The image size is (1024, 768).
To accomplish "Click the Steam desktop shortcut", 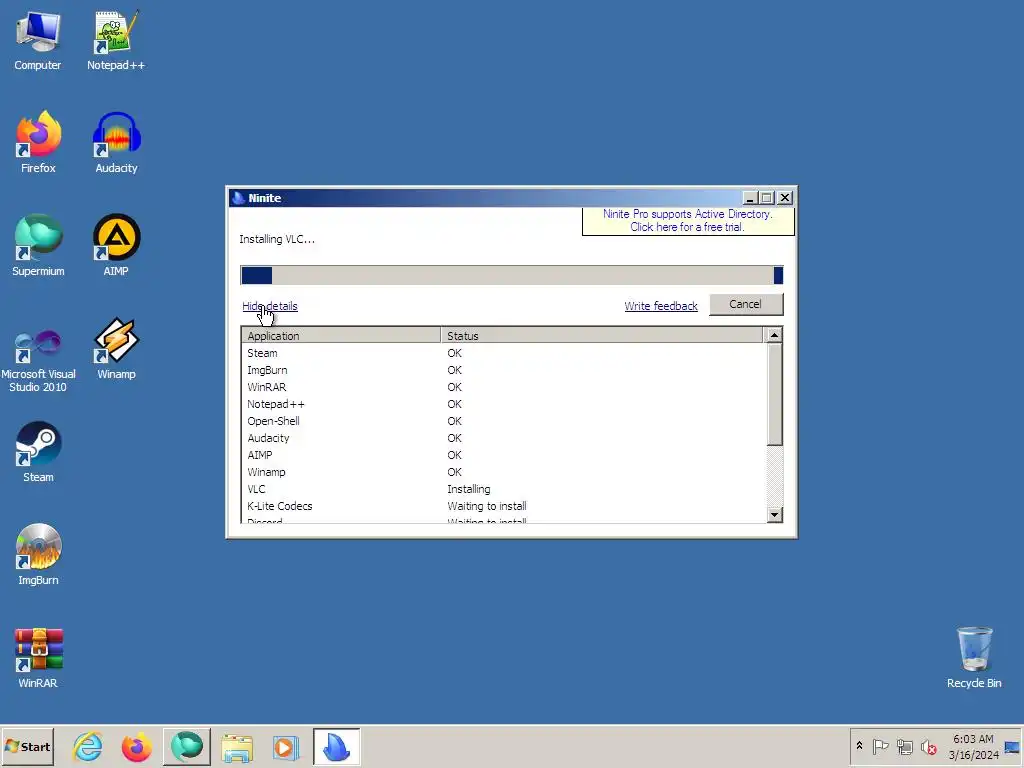I will (x=38, y=452).
